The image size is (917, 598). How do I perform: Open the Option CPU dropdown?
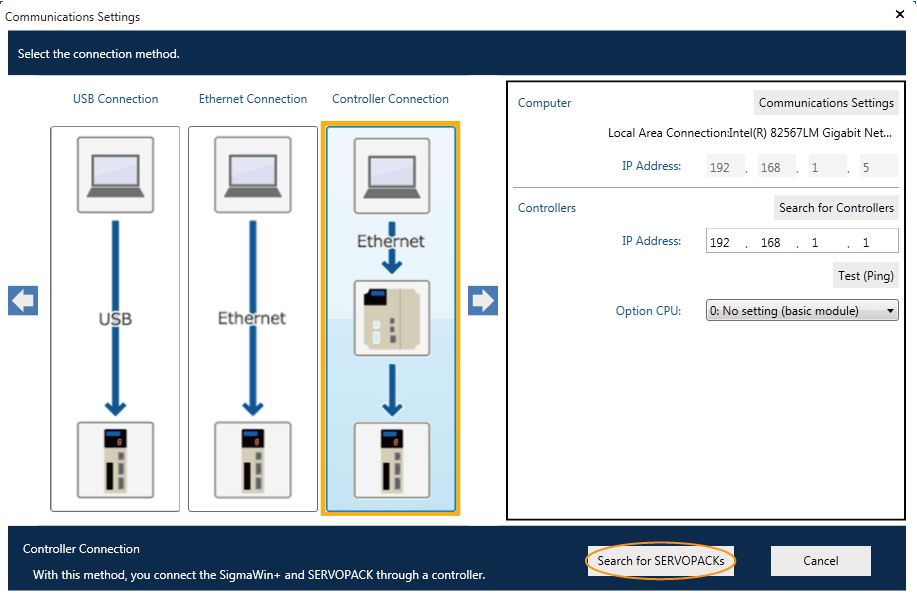tap(802, 311)
